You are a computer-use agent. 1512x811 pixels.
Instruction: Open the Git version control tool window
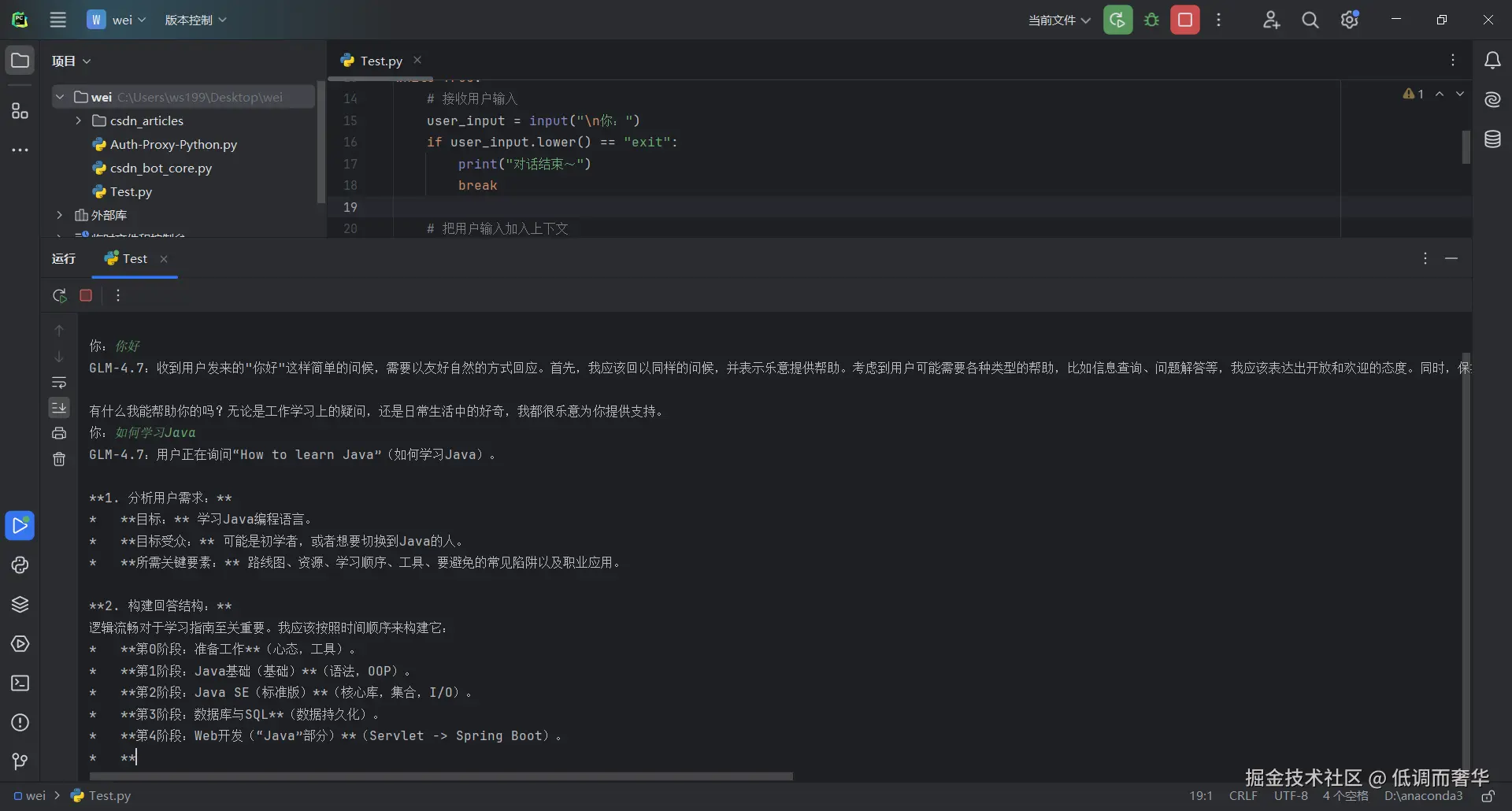coord(20,761)
